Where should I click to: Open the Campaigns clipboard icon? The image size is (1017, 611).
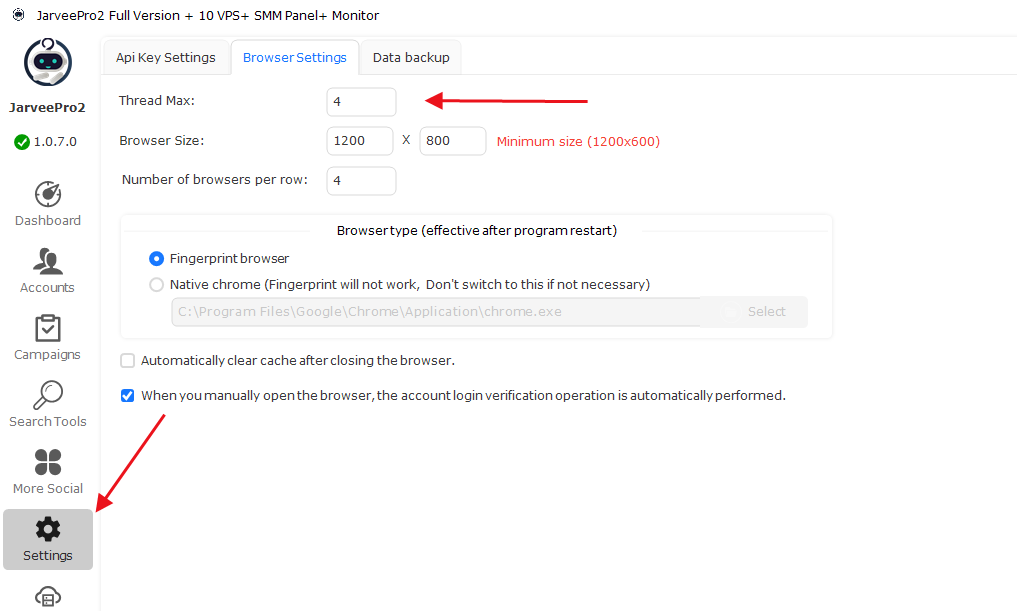(47, 328)
